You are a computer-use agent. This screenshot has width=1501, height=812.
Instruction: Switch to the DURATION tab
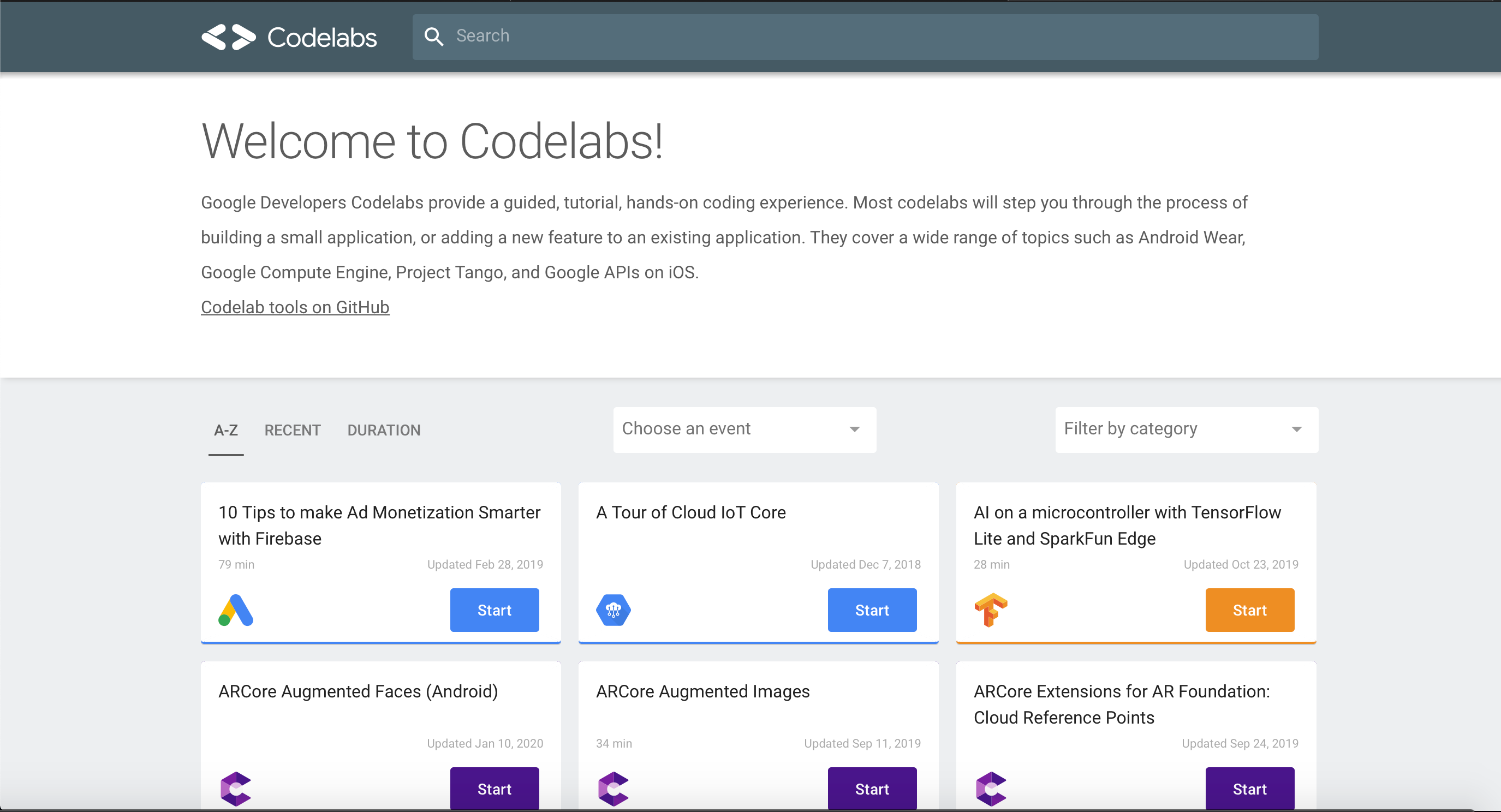point(384,430)
